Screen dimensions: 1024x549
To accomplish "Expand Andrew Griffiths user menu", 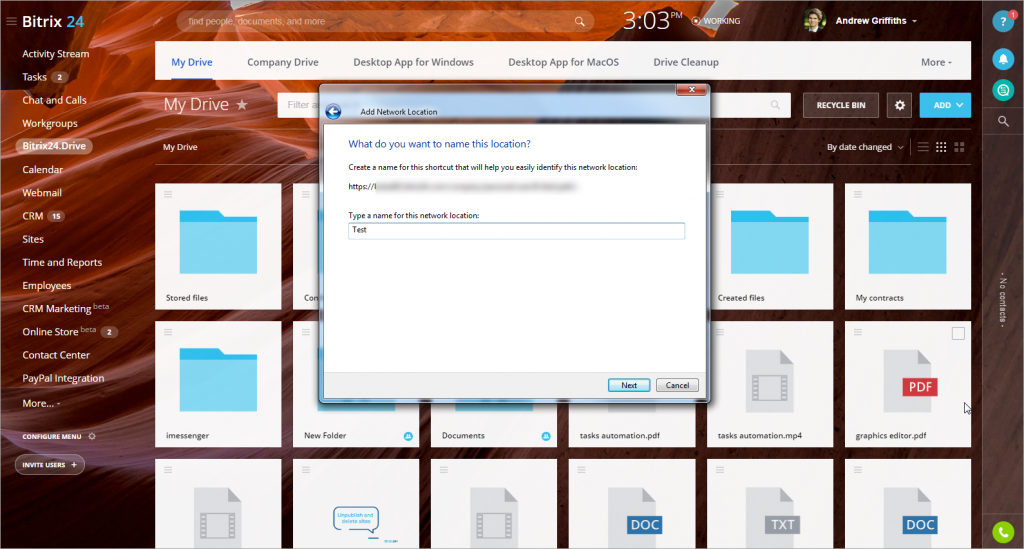I will (876, 21).
